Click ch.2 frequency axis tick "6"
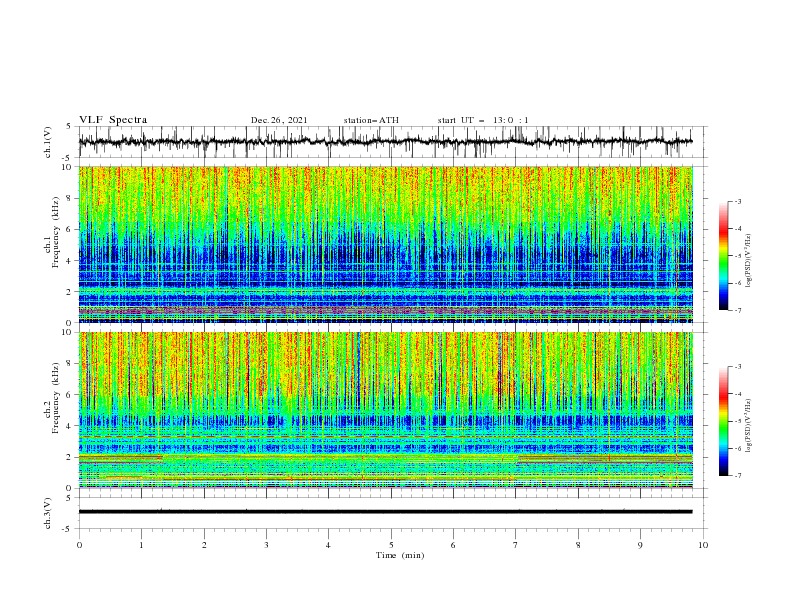Viewport: 792px width, 612px height. [70, 395]
